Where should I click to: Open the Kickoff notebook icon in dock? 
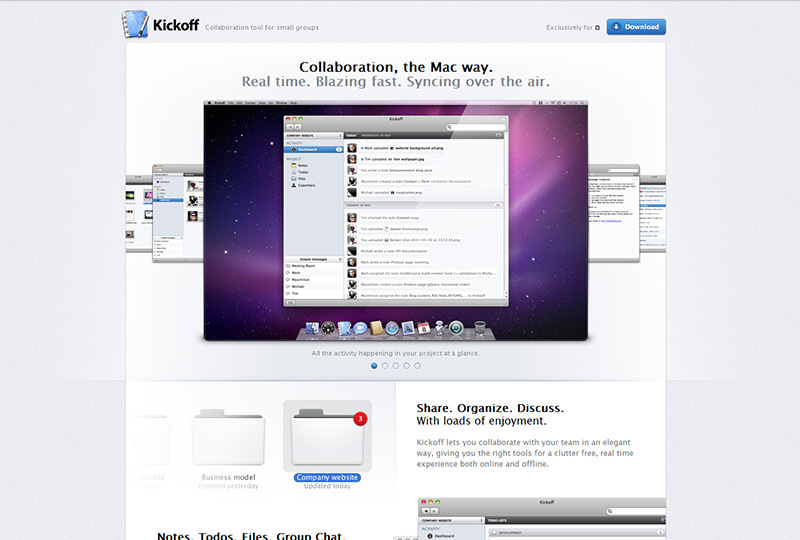tap(344, 328)
